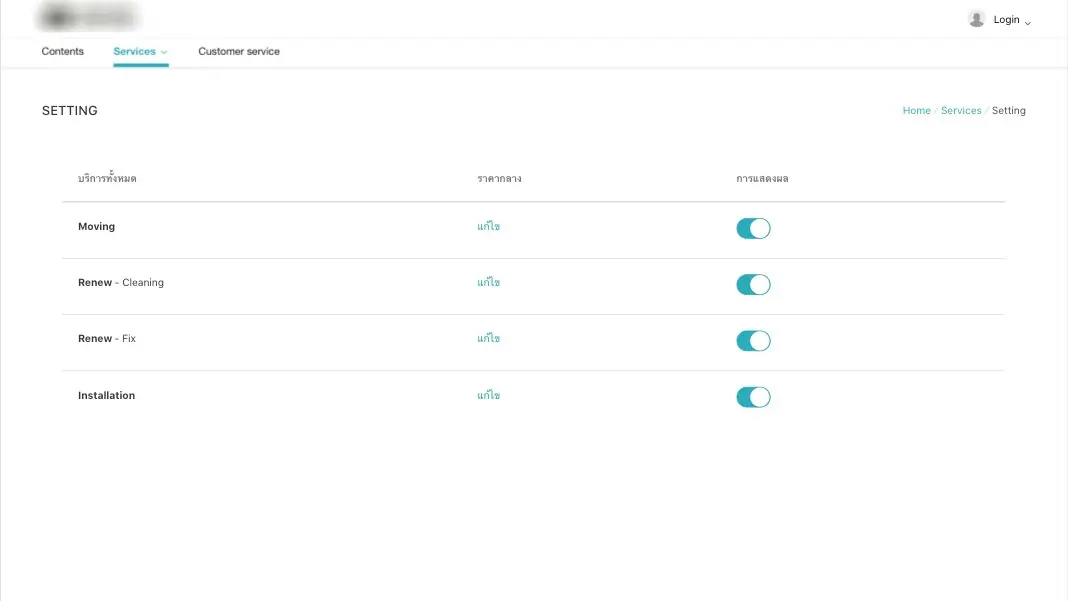Toggle visibility for Renew - Fix
Screen dimensions: 1068x601
(x=753, y=340)
